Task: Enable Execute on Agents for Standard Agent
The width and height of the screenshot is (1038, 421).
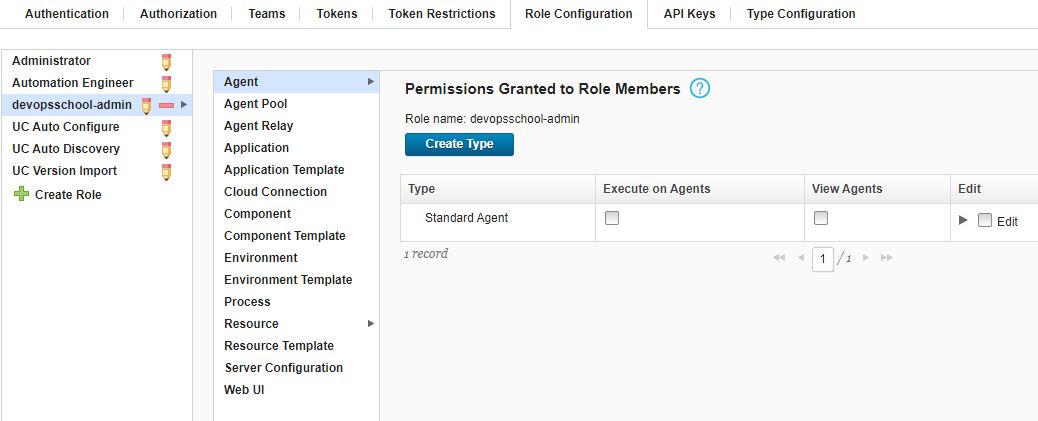Action: pos(612,218)
